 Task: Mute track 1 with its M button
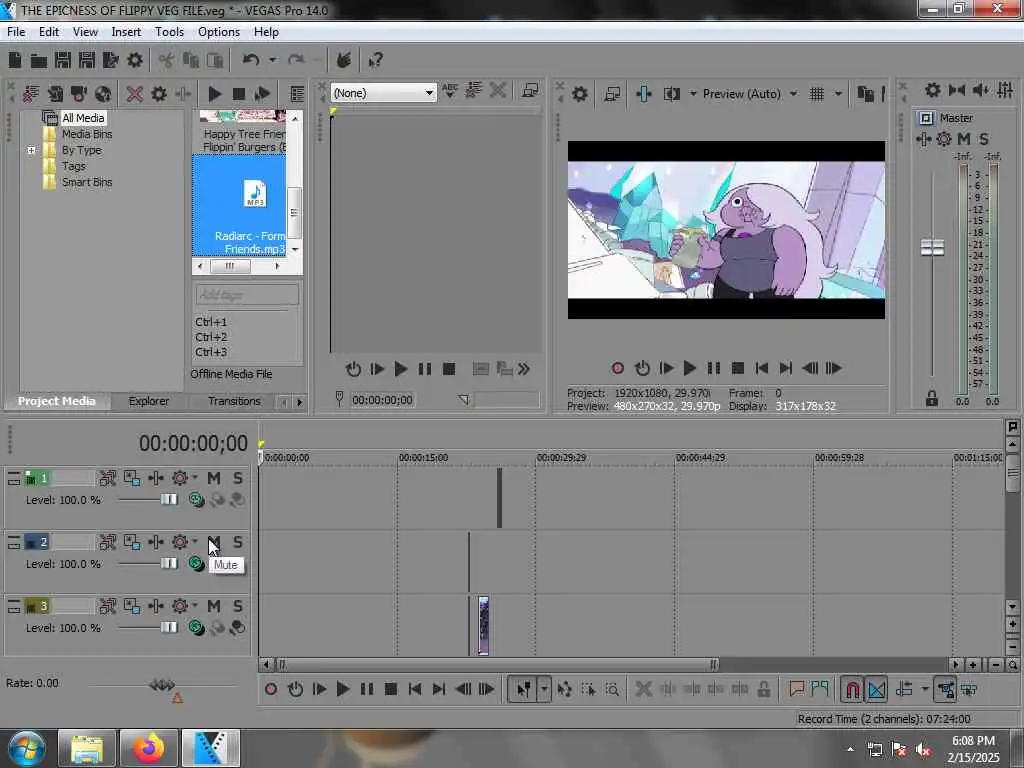click(214, 478)
